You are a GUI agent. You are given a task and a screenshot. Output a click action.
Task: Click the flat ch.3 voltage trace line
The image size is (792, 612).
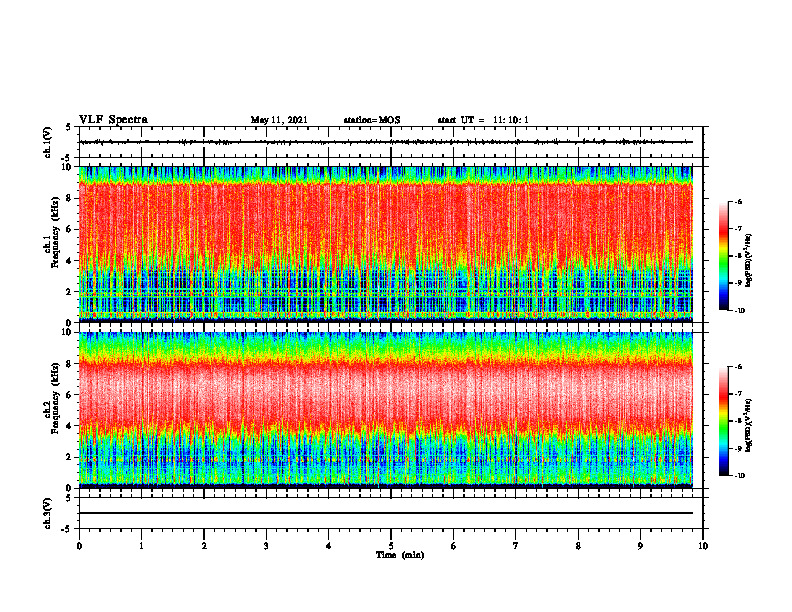[386, 513]
